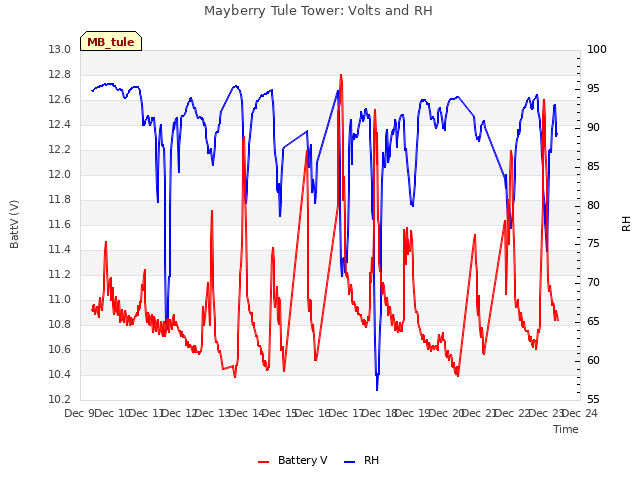The width and height of the screenshot is (640, 480).
Task: Click the 11.2 left axis tick label
Action: (60, 275)
